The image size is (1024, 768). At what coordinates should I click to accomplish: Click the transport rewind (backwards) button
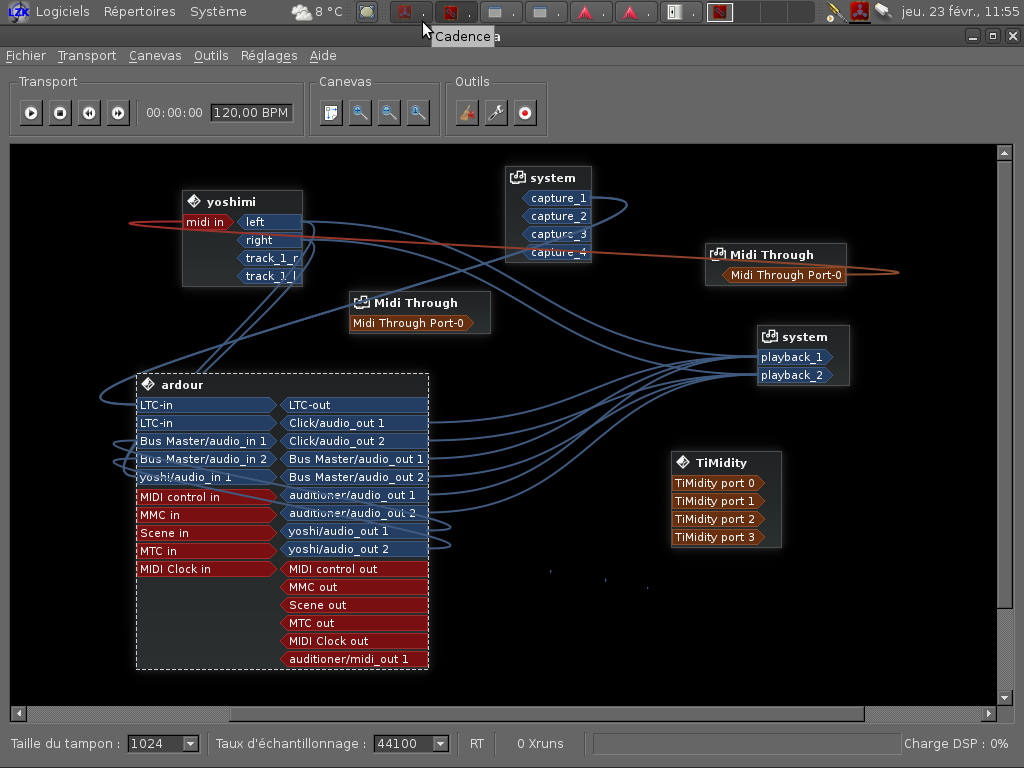pos(89,113)
